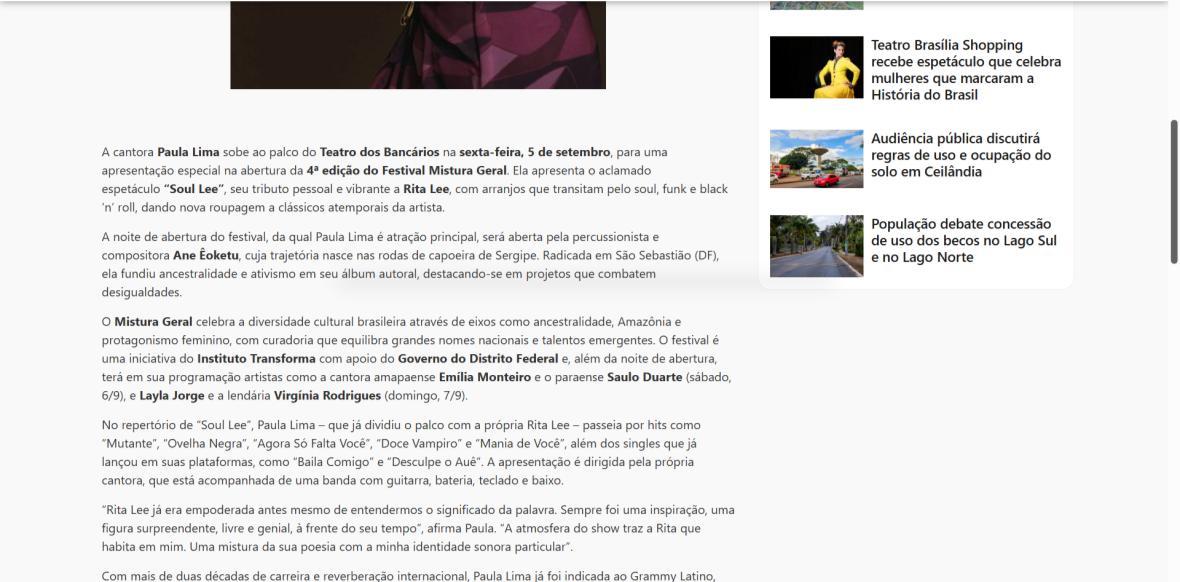Image resolution: width=1180 pixels, height=582 pixels.
Task: Click the bold name 'Paula Lima'
Action: [x=188, y=152]
